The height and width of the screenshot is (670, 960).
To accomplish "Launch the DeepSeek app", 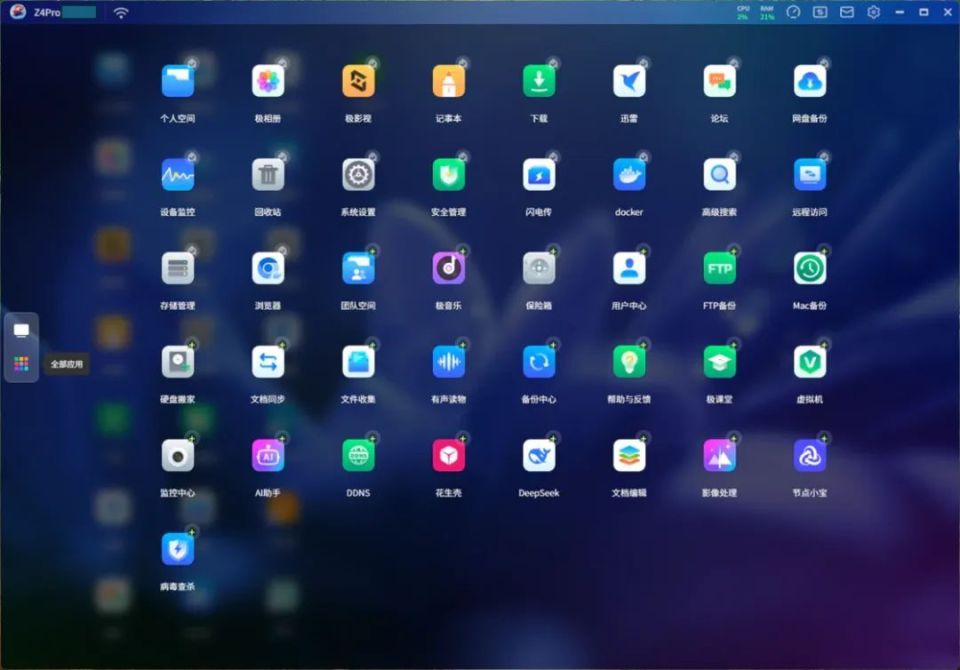I will point(539,456).
